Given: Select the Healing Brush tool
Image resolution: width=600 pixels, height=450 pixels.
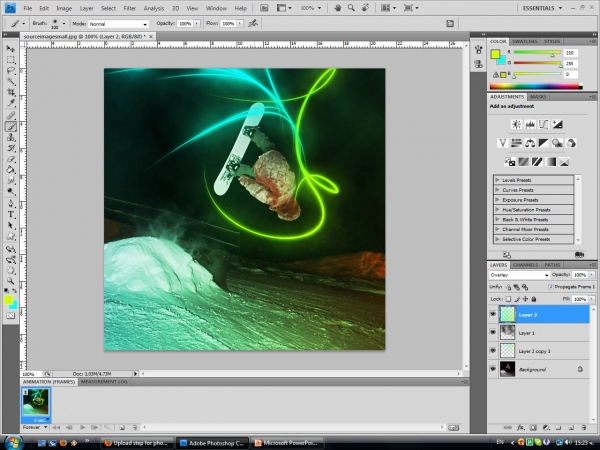Looking at the screenshot, I should pos(10,116).
